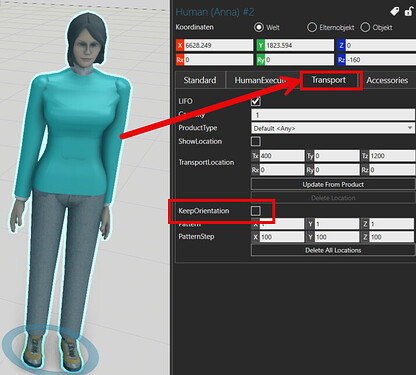Click the TransportLocation Ty field
416x375 pixels.
[x=337, y=156]
